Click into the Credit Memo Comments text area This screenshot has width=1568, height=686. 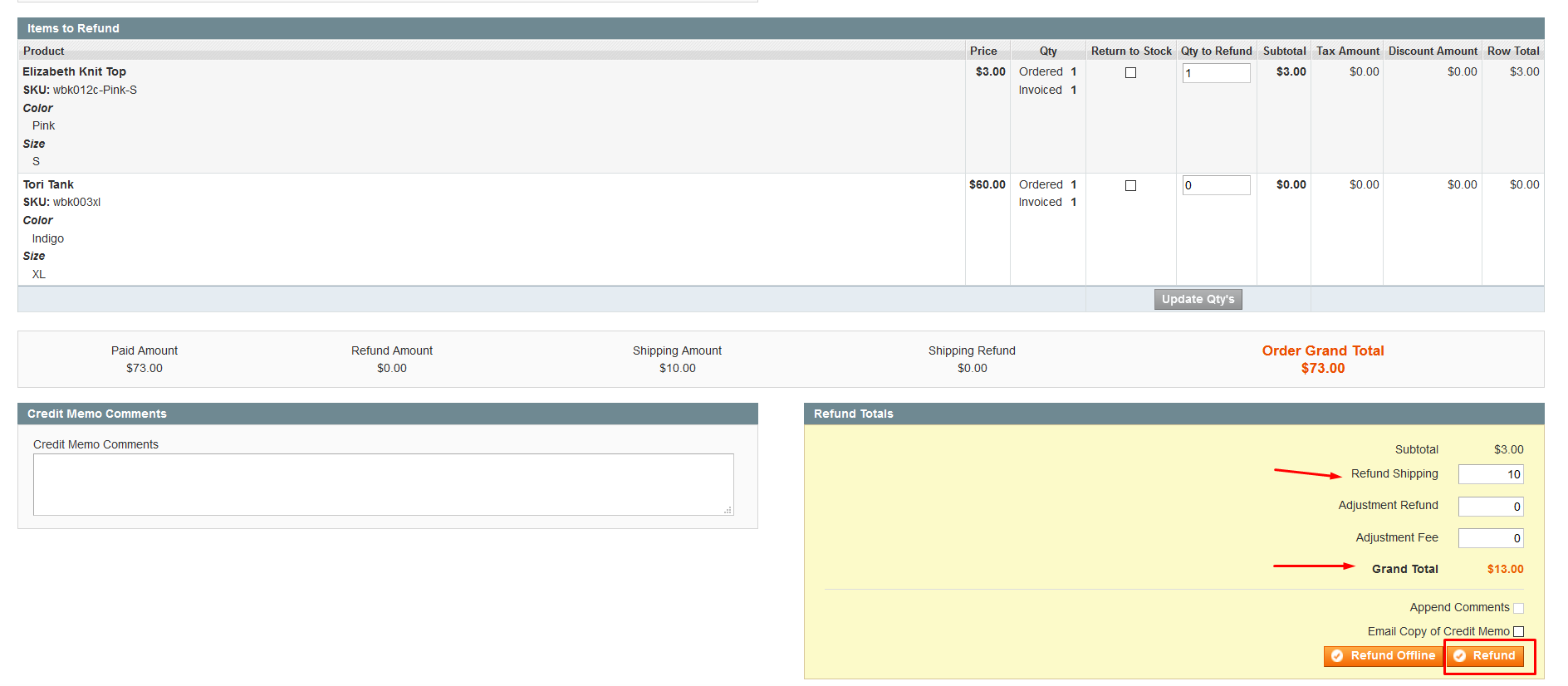383,484
